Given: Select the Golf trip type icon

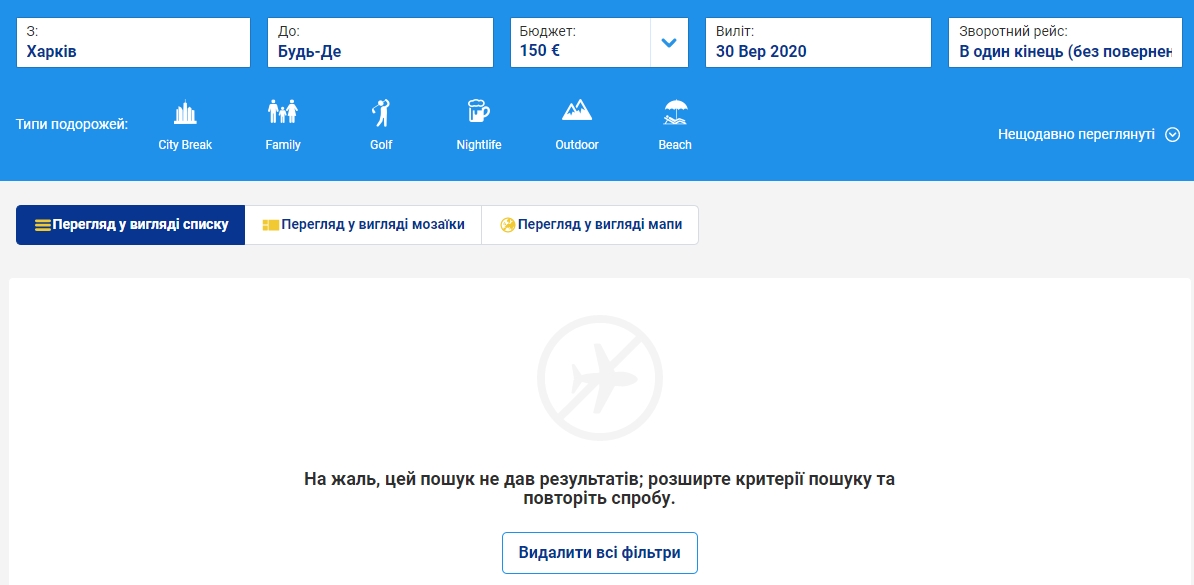Looking at the screenshot, I should 380,111.
